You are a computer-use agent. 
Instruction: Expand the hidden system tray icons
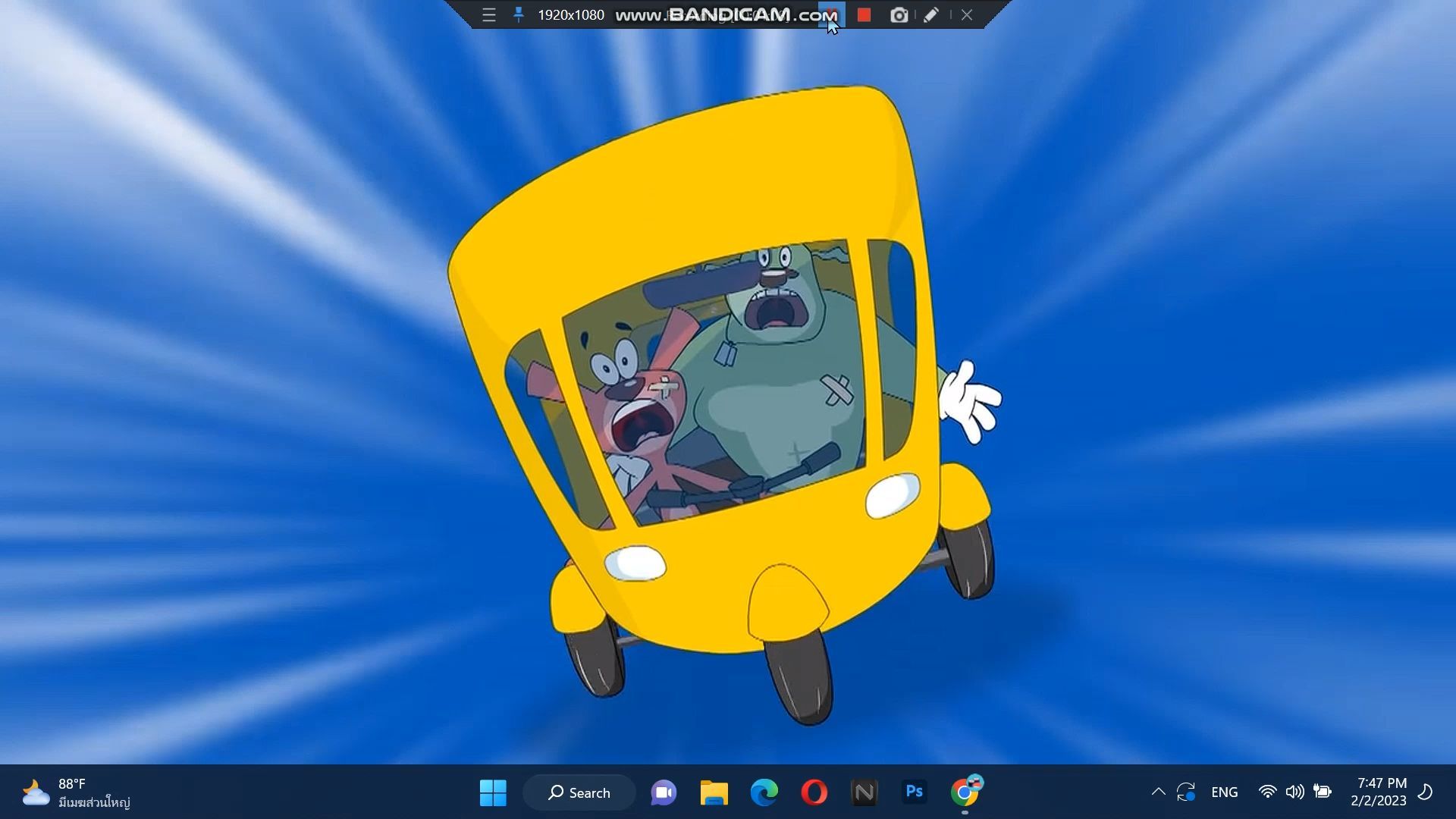point(1158,792)
